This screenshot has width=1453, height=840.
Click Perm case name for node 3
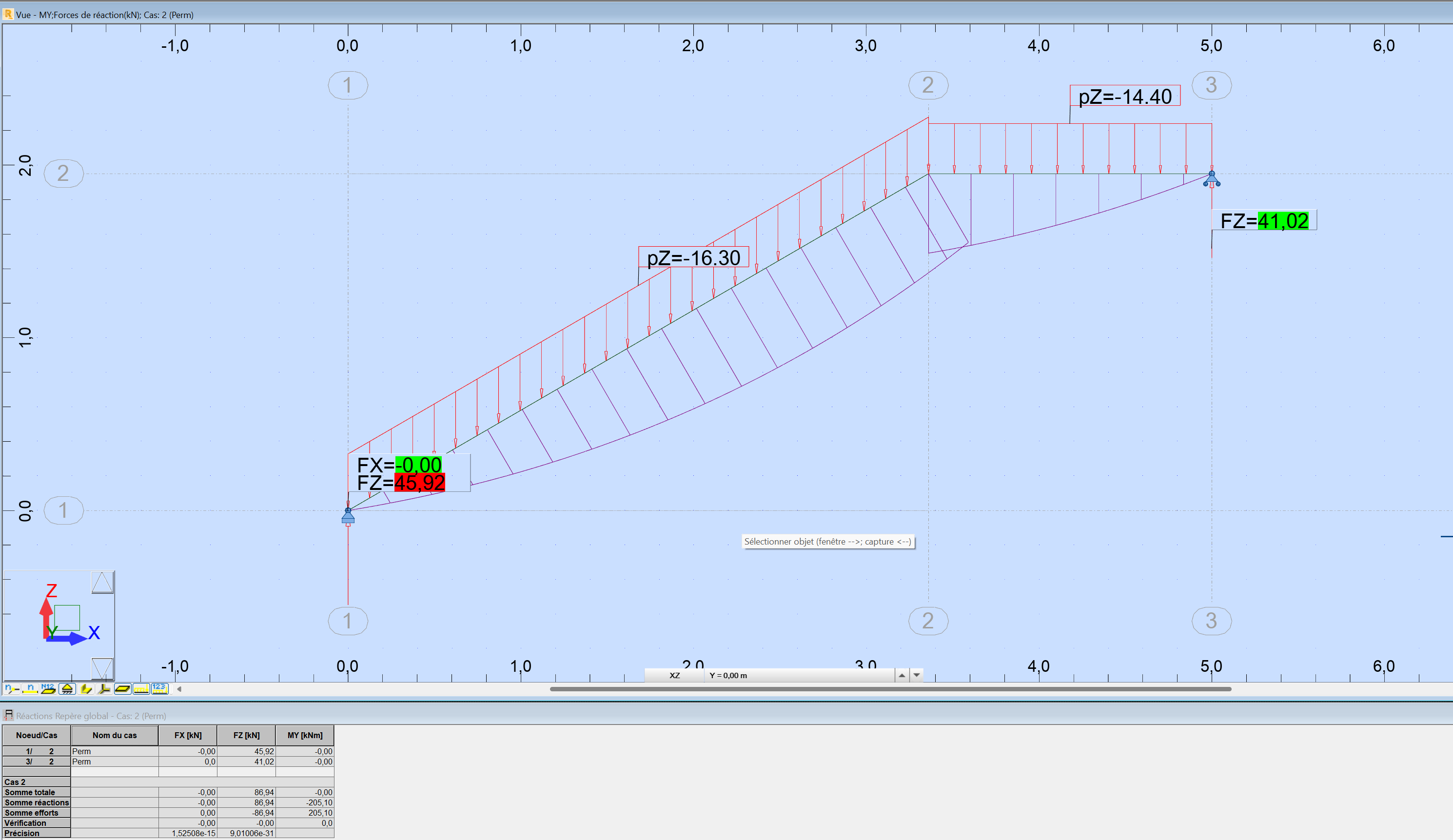pyautogui.click(x=115, y=762)
